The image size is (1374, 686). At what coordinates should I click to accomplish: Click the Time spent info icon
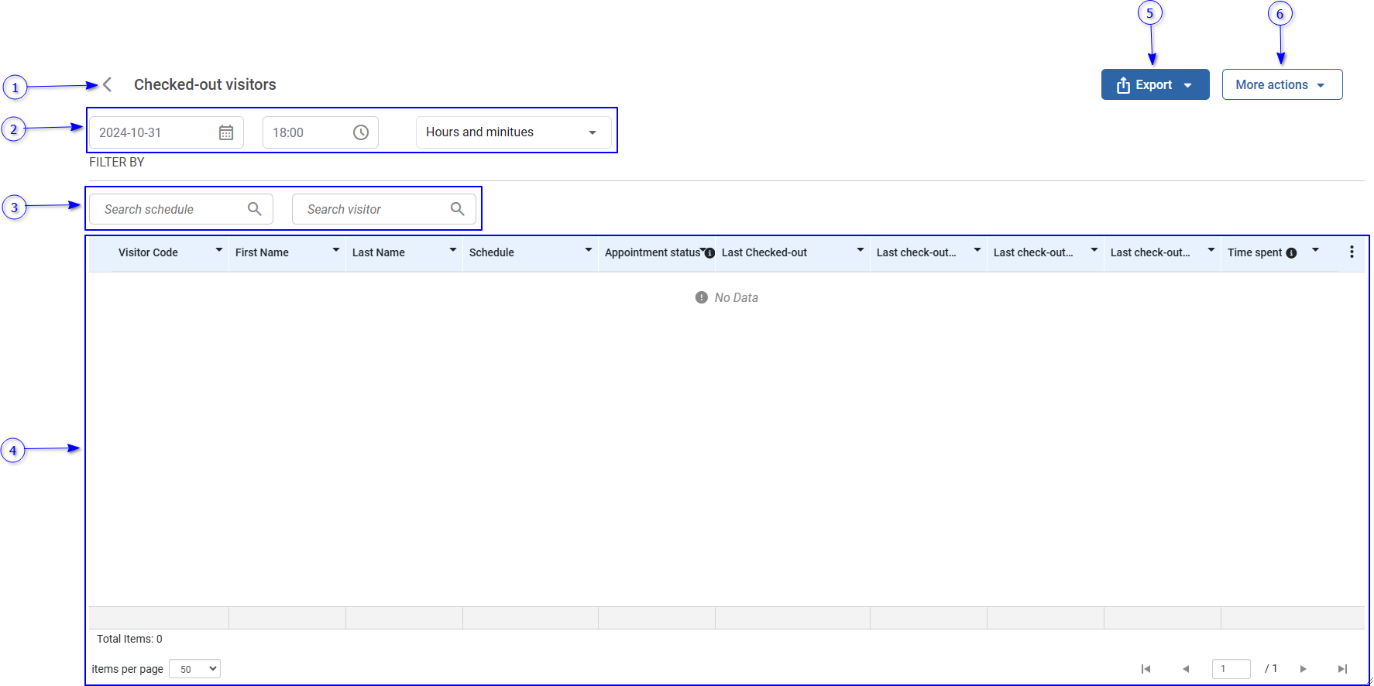1291,253
